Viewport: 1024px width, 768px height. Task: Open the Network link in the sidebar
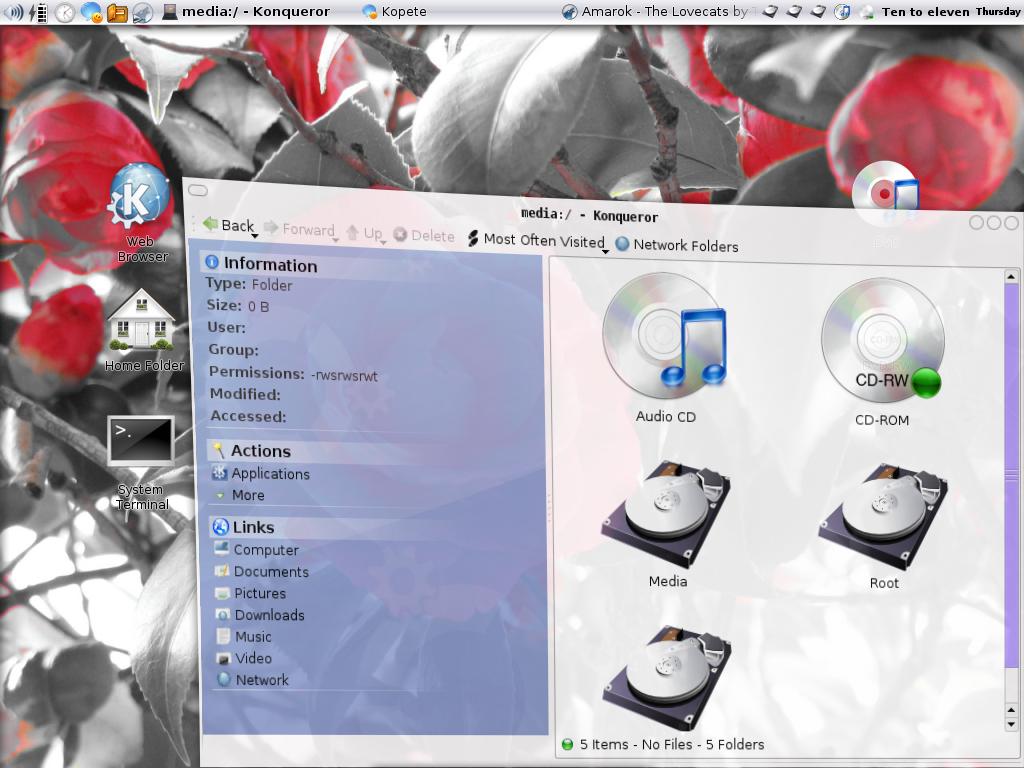pyautogui.click(x=253, y=679)
